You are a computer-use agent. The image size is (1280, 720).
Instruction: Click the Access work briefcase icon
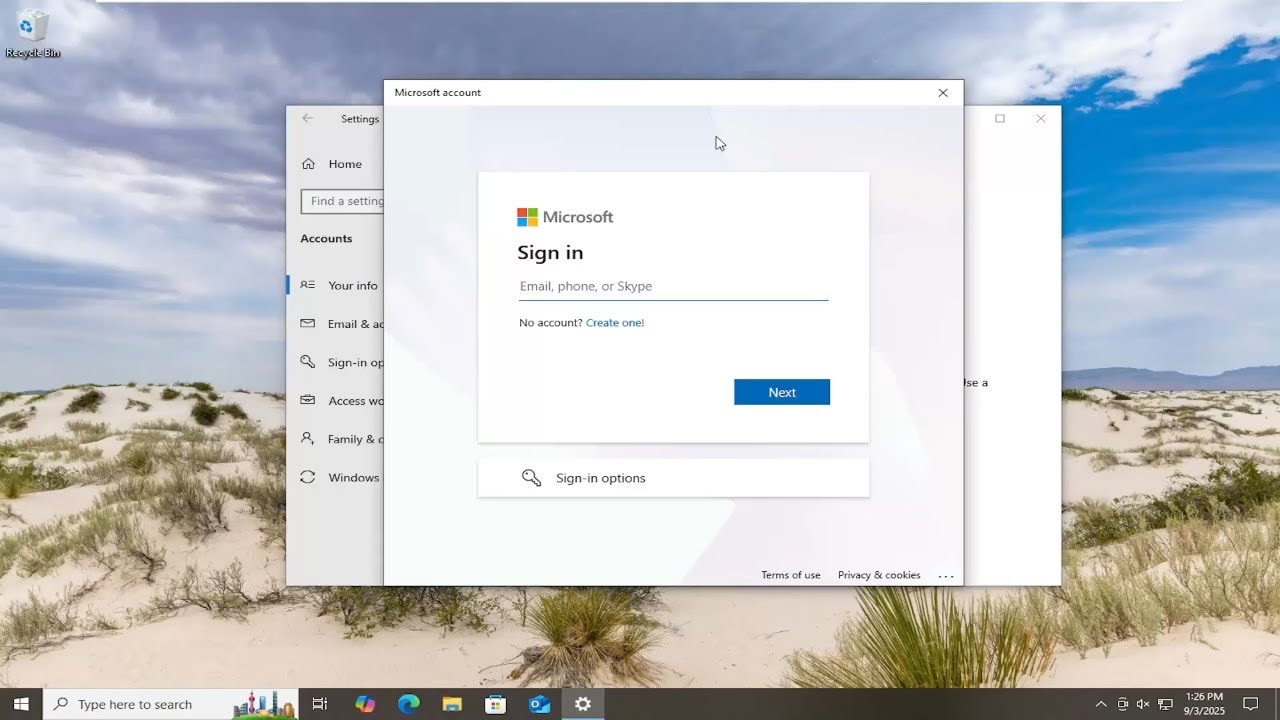click(x=308, y=401)
